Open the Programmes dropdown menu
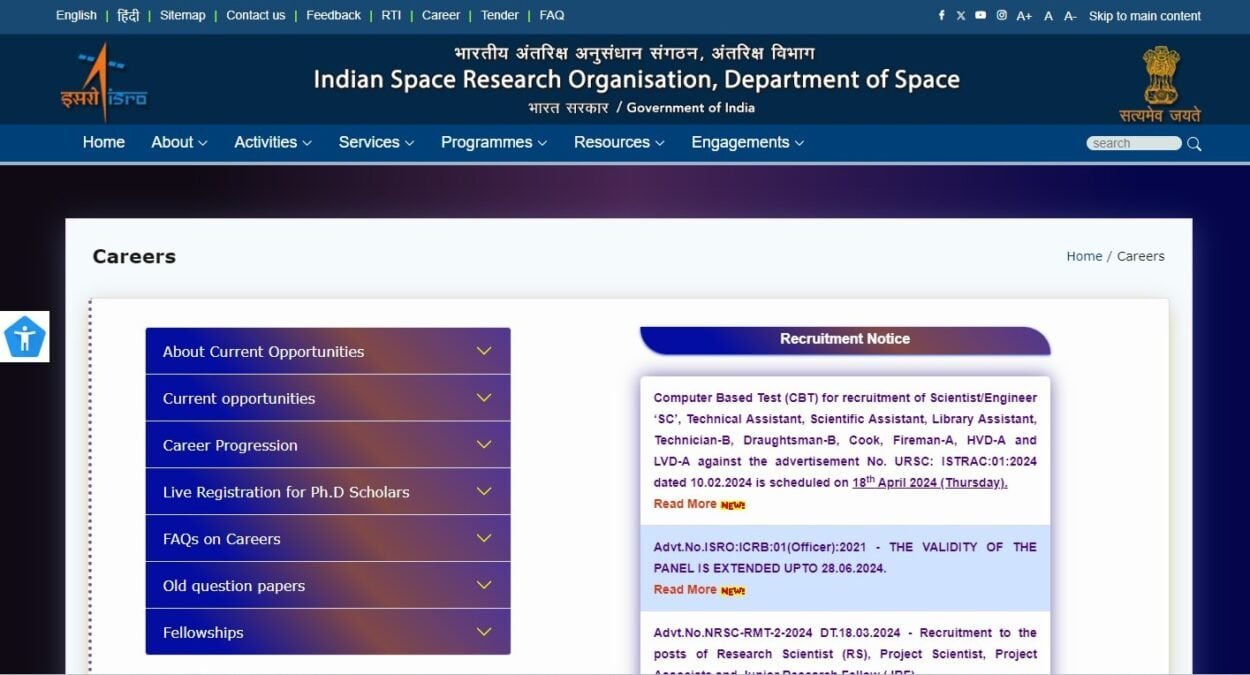This screenshot has width=1250, height=675. click(x=494, y=142)
